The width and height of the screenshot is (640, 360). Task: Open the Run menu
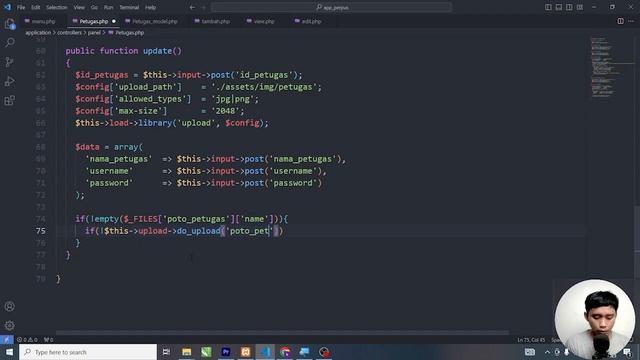(108, 7)
